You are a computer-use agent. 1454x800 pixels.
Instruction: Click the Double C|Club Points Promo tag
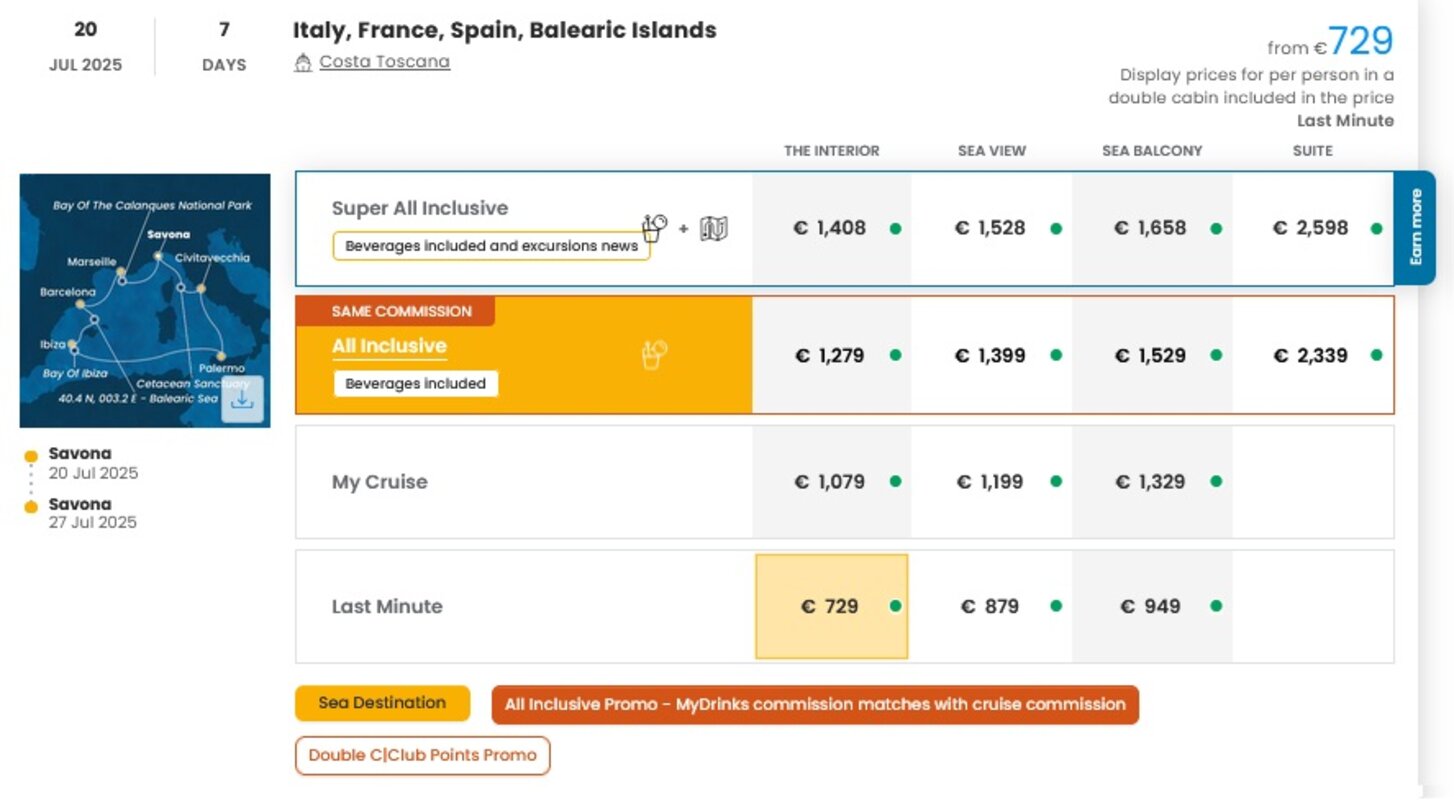pyautogui.click(x=422, y=756)
